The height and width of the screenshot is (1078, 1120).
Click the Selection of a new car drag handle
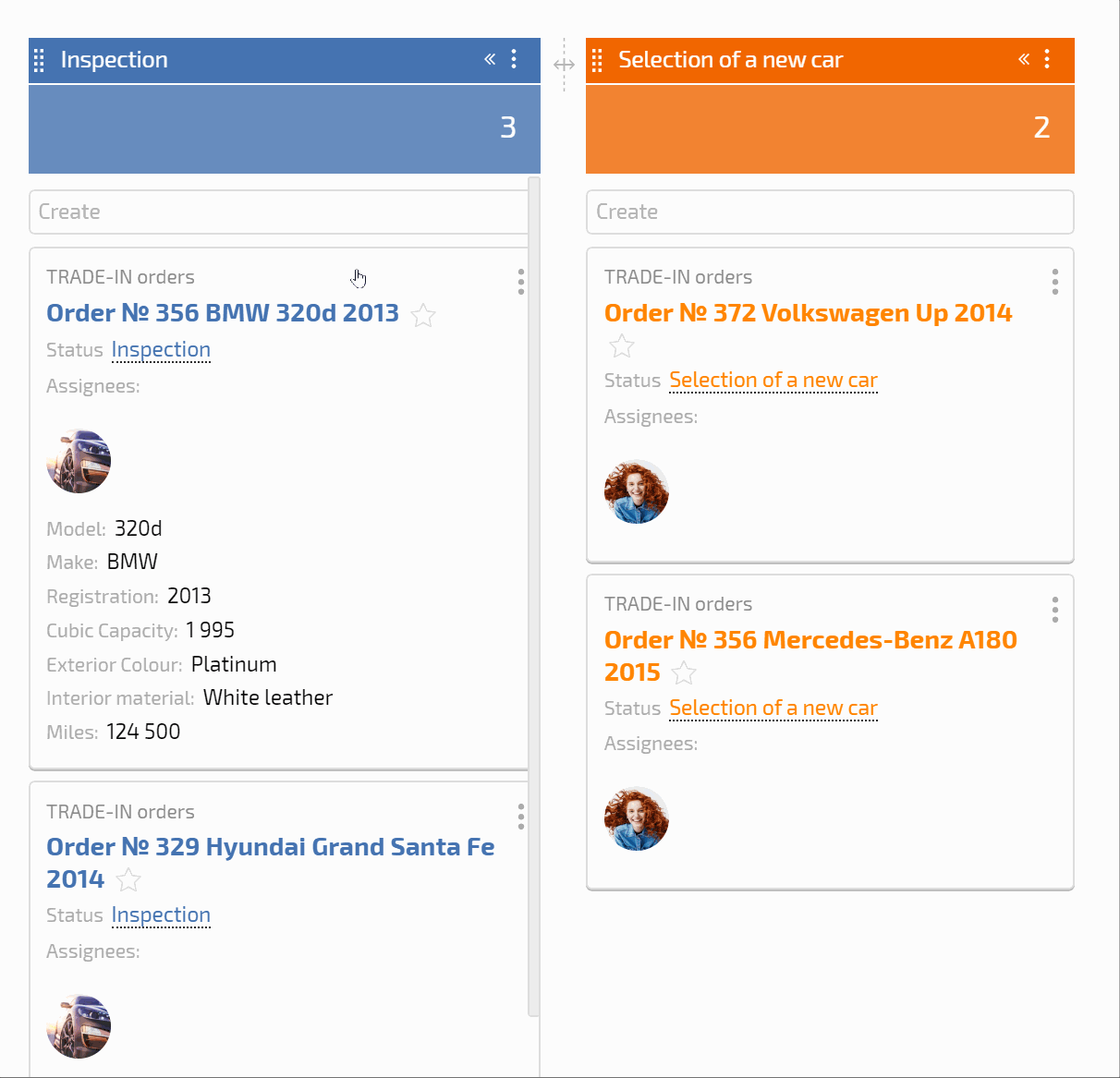597,60
